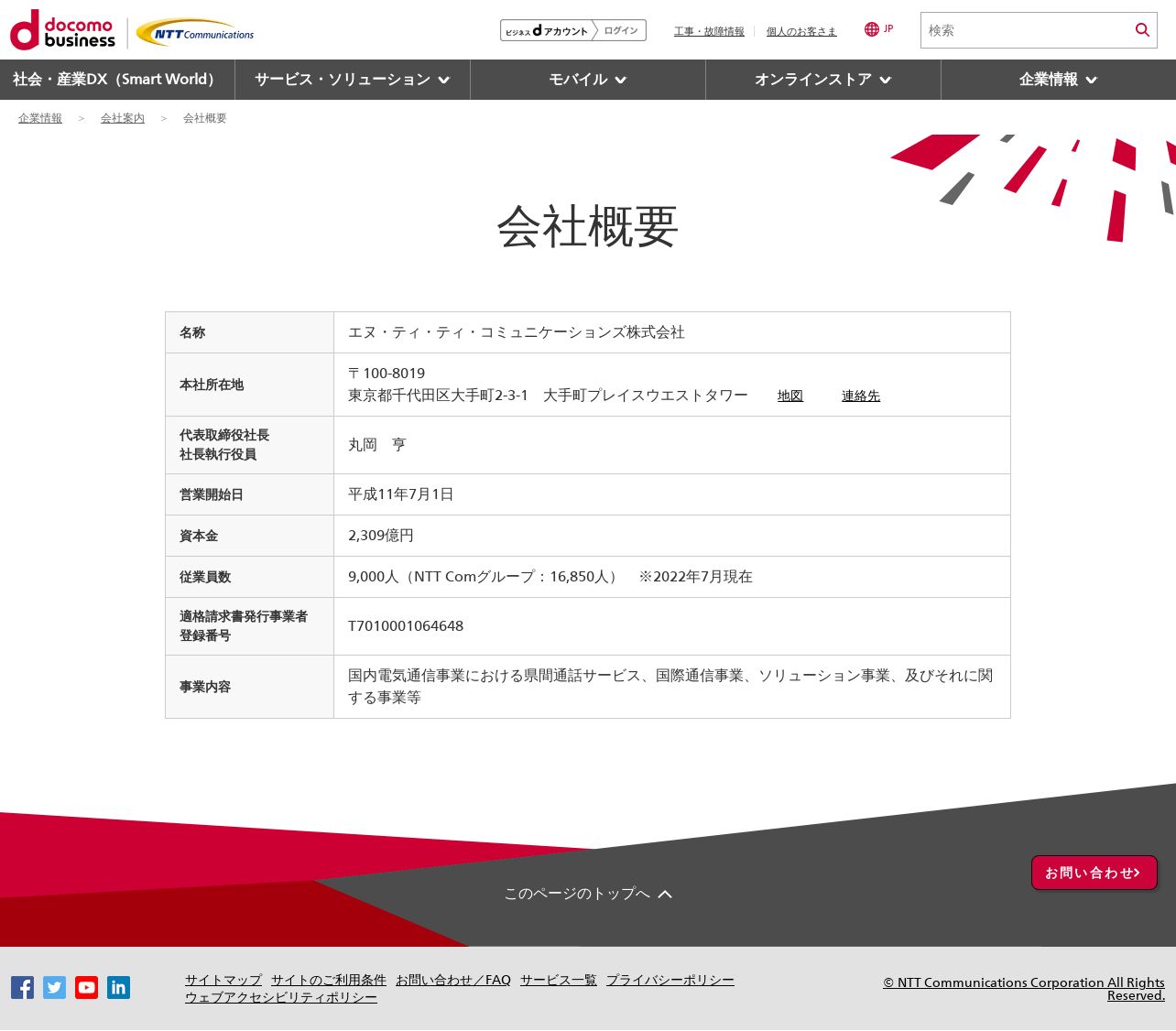
Task: Click the NTT Communications logo
Action: [x=195, y=33]
